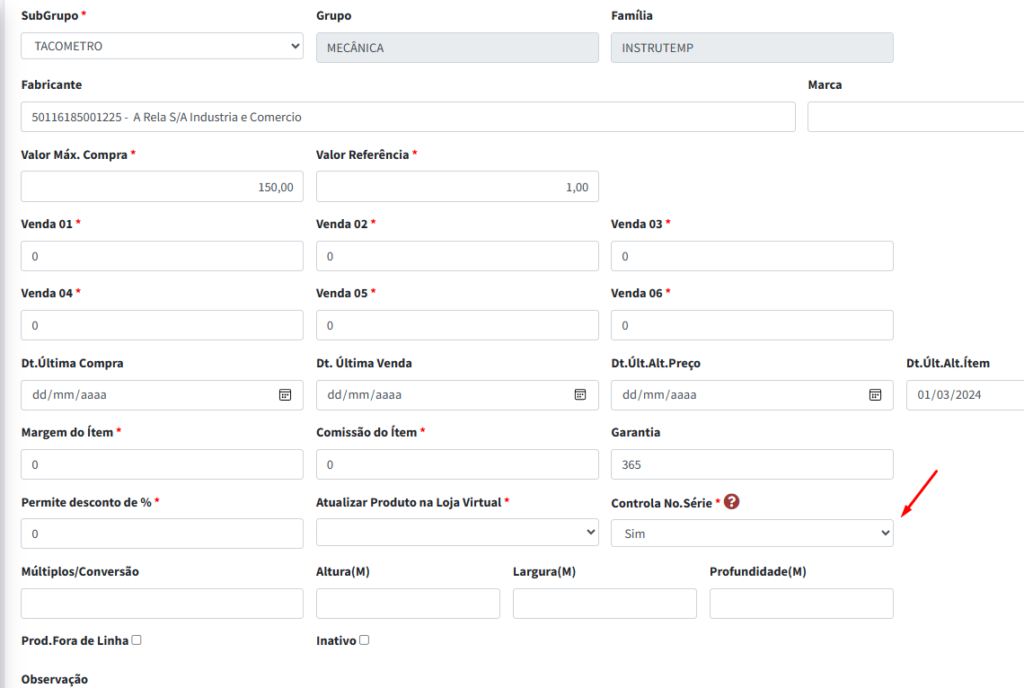Viewport: 1024px width, 688px height.
Task: Click the Dt.Últ.Alt.Preço date field
Action: 752,395
